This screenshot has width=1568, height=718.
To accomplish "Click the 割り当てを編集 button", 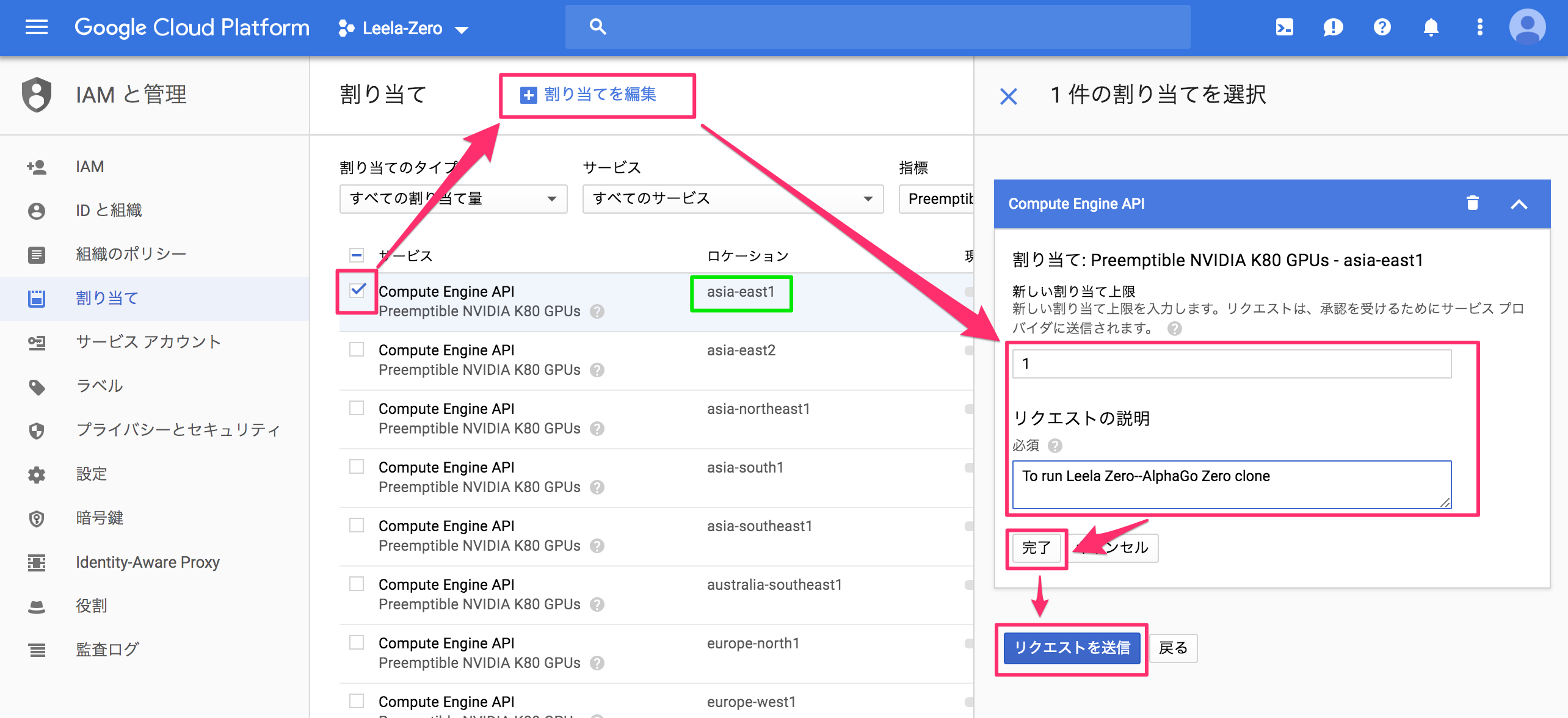I will 589,95.
